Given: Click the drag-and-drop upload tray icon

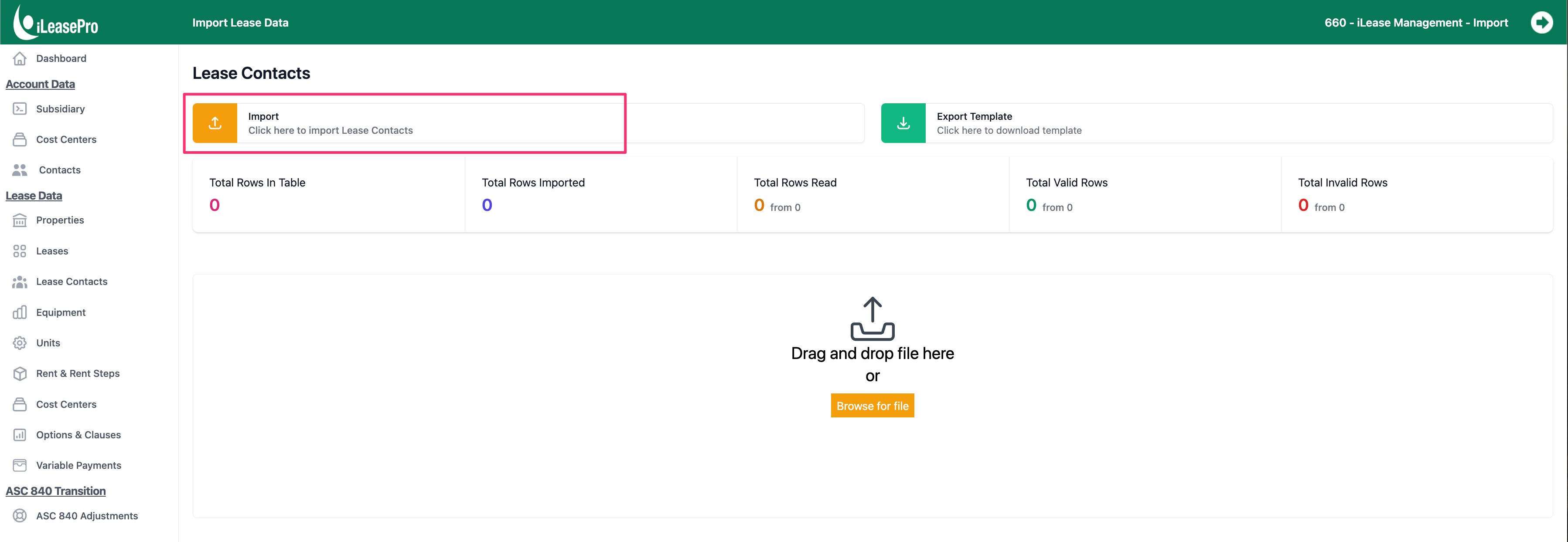Looking at the screenshot, I should tap(872, 318).
